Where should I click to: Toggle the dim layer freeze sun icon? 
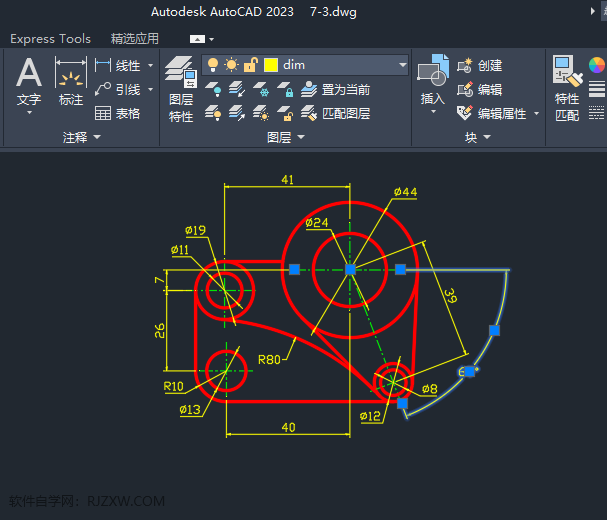232,65
